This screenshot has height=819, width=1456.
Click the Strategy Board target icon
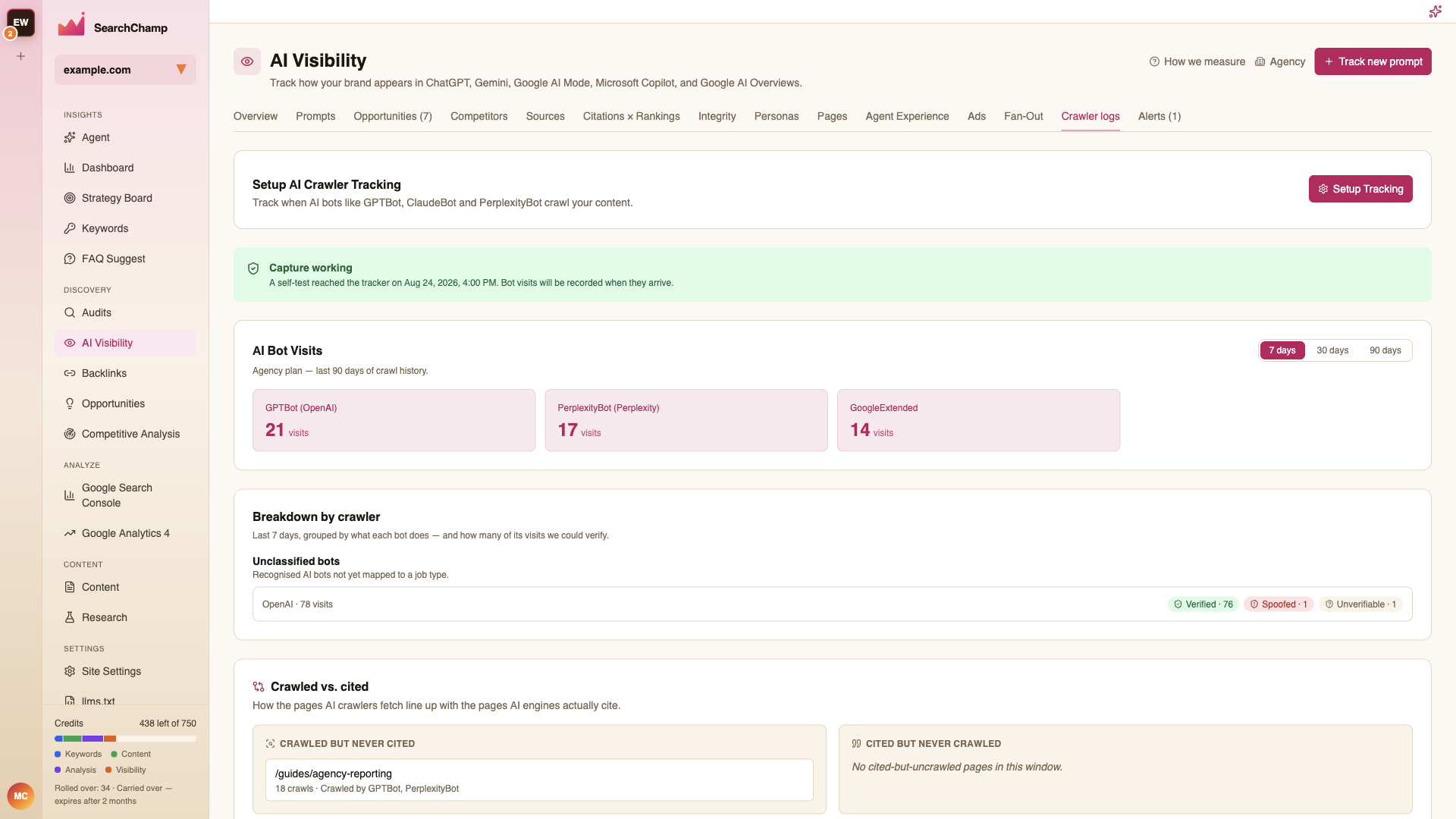70,198
